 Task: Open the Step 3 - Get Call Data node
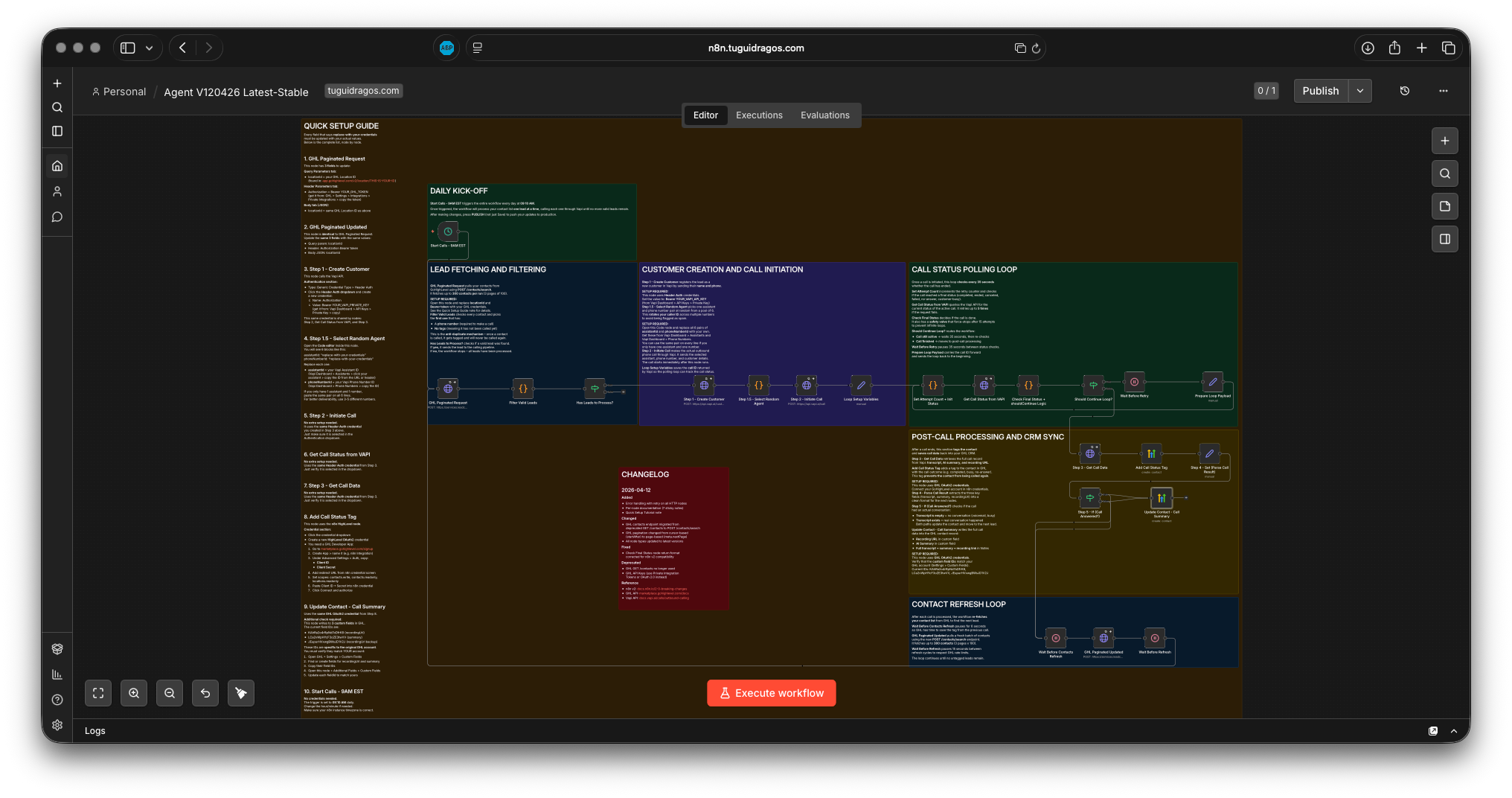(1090, 453)
